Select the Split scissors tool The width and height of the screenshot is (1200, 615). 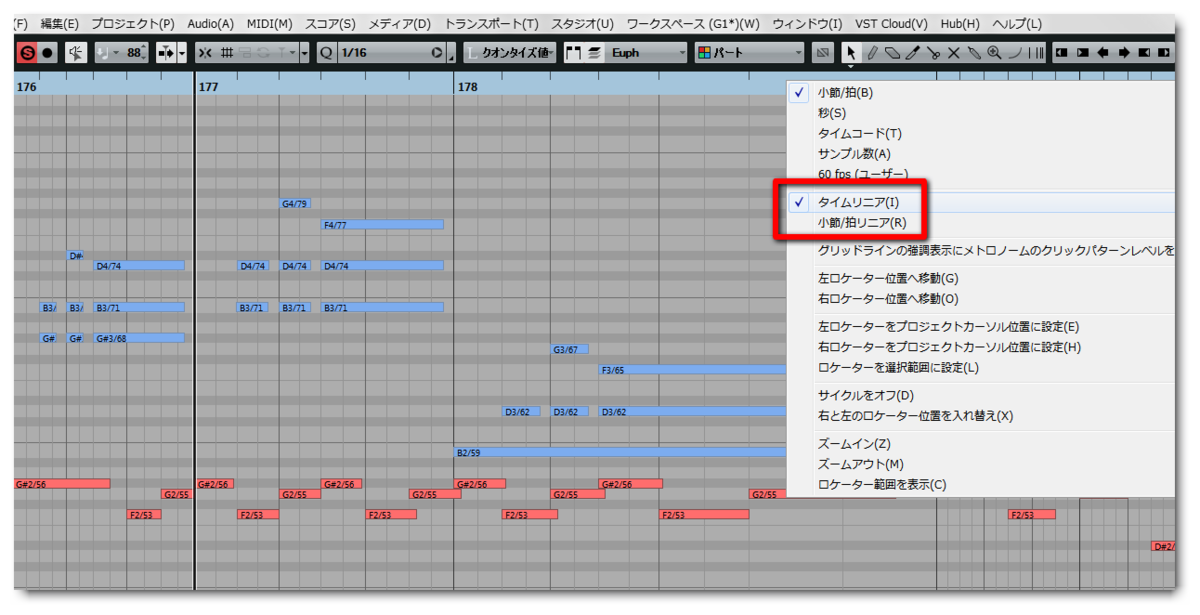(934, 53)
